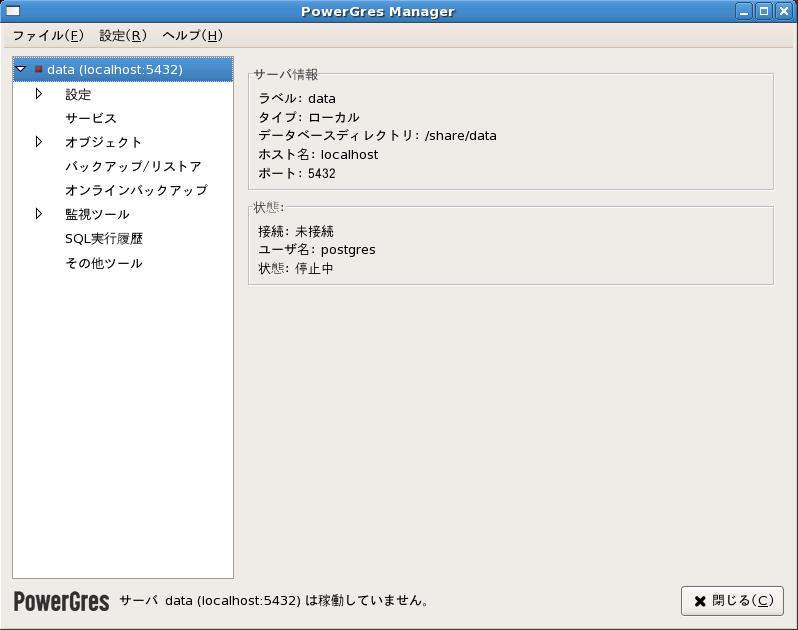The width and height of the screenshot is (798, 630).
Task: Select 設定 in the tree
Action: [x=78, y=94]
